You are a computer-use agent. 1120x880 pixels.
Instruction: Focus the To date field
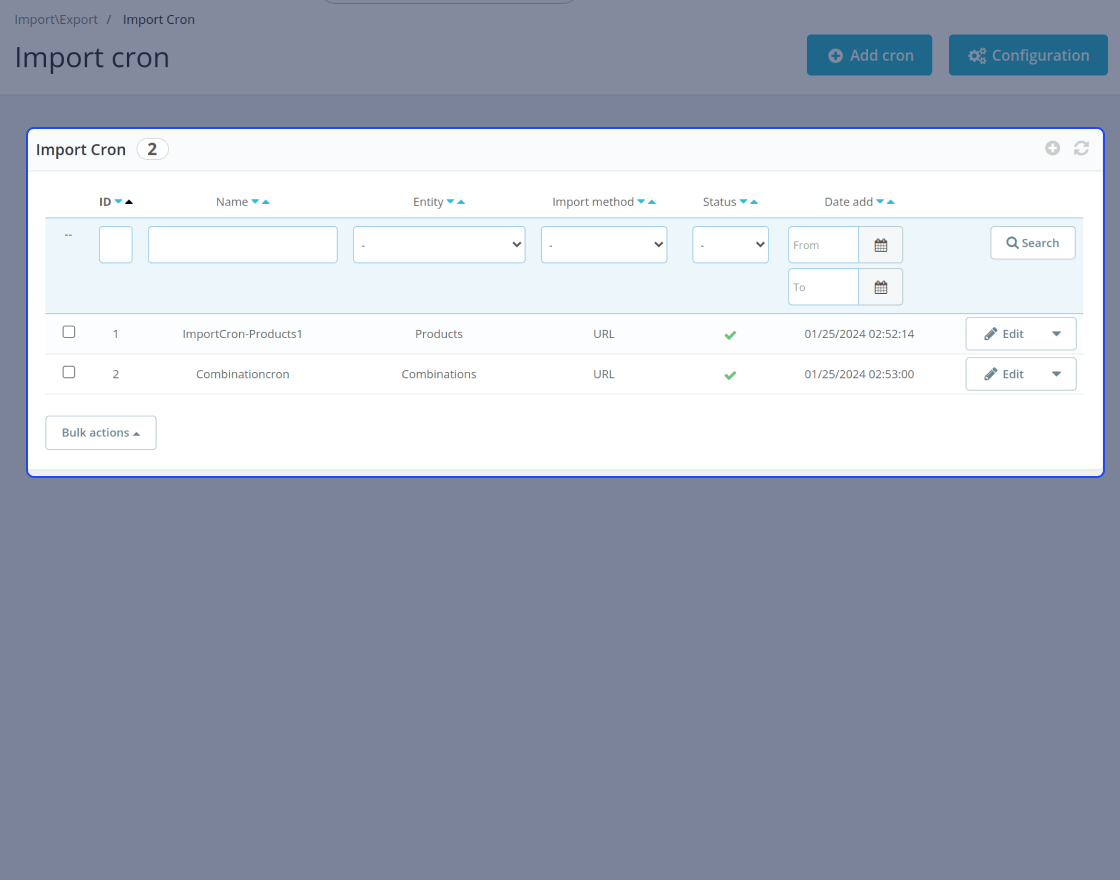[824, 287]
